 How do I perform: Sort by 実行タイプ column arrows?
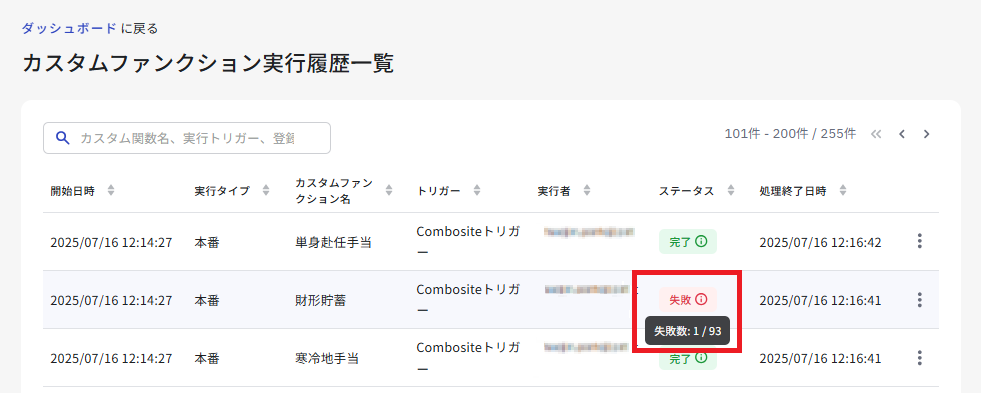[266, 191]
